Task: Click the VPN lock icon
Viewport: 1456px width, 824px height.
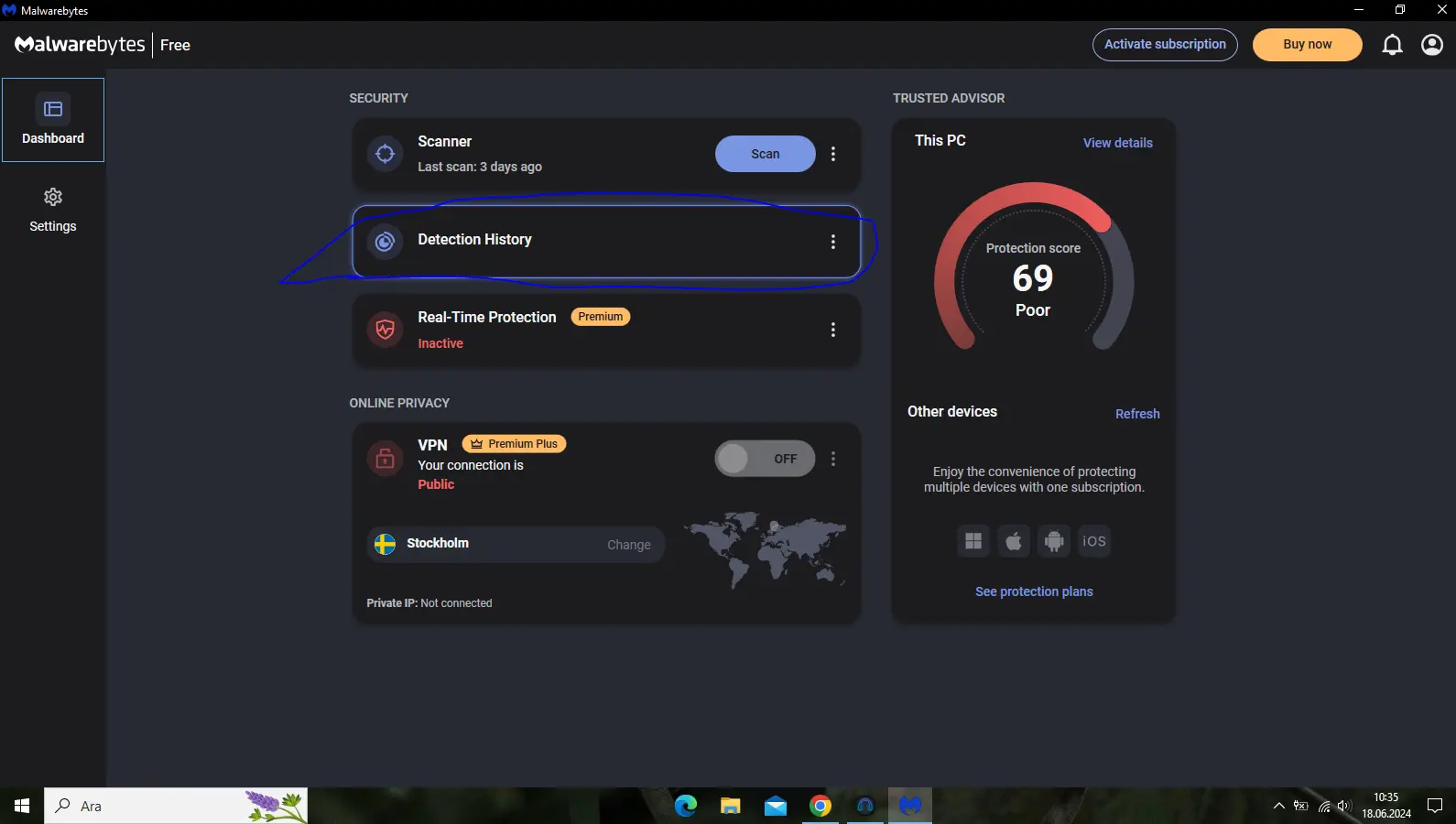Action: tap(386, 458)
